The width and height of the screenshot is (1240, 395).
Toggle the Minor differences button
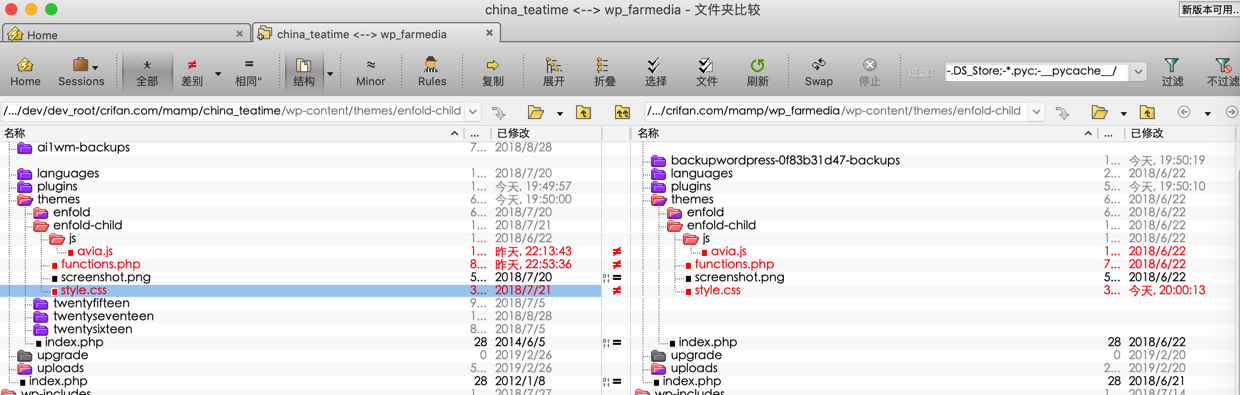click(x=370, y=71)
